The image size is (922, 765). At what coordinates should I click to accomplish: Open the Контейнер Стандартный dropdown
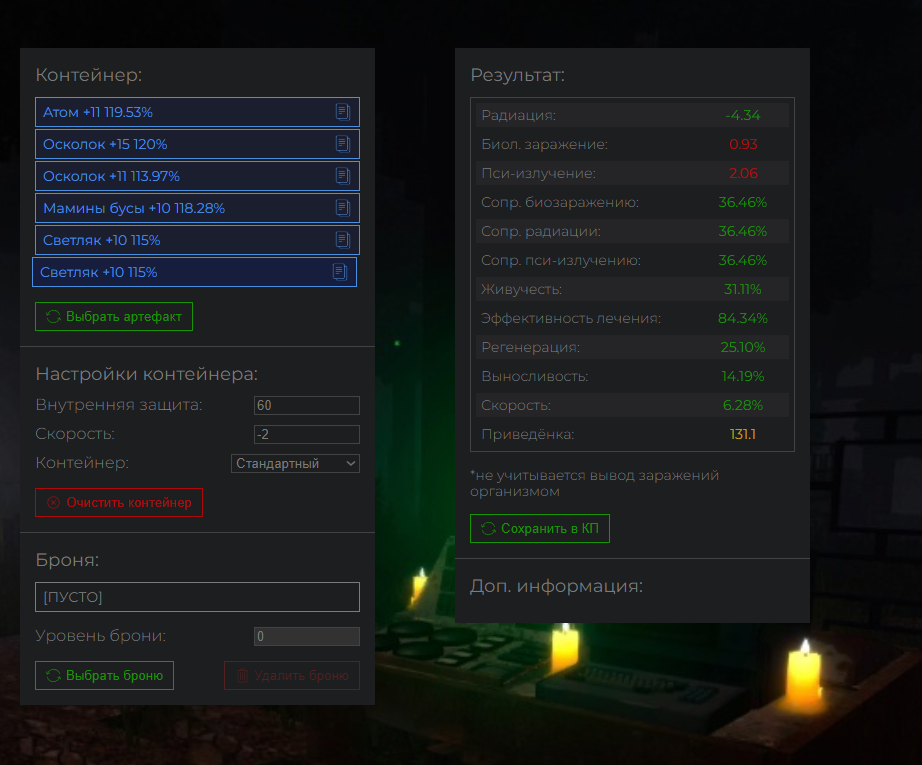click(x=295, y=463)
